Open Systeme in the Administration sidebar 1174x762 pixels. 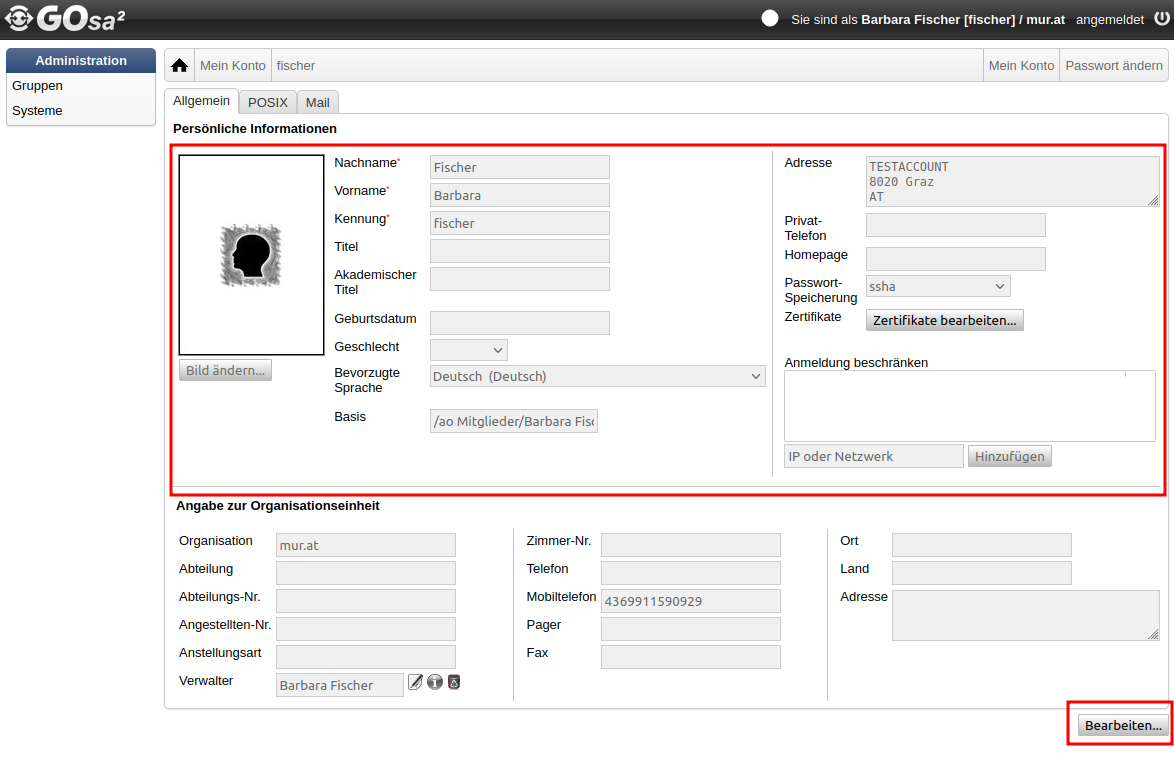38,111
